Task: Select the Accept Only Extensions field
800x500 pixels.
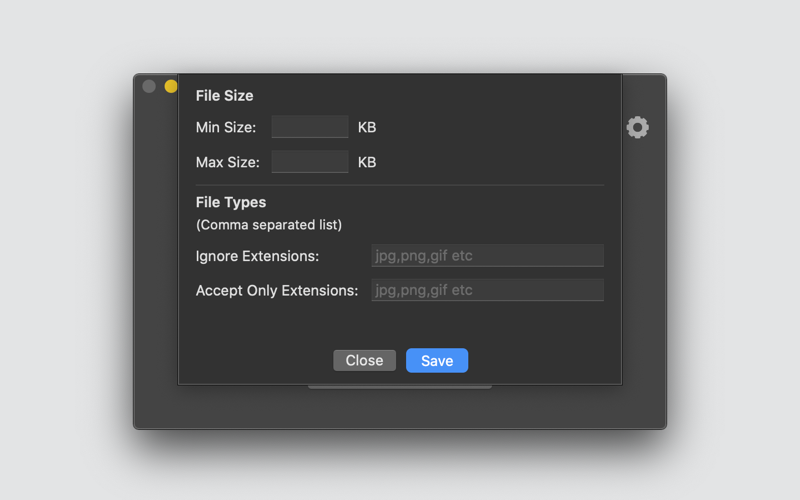Action: pyautogui.click(x=487, y=290)
